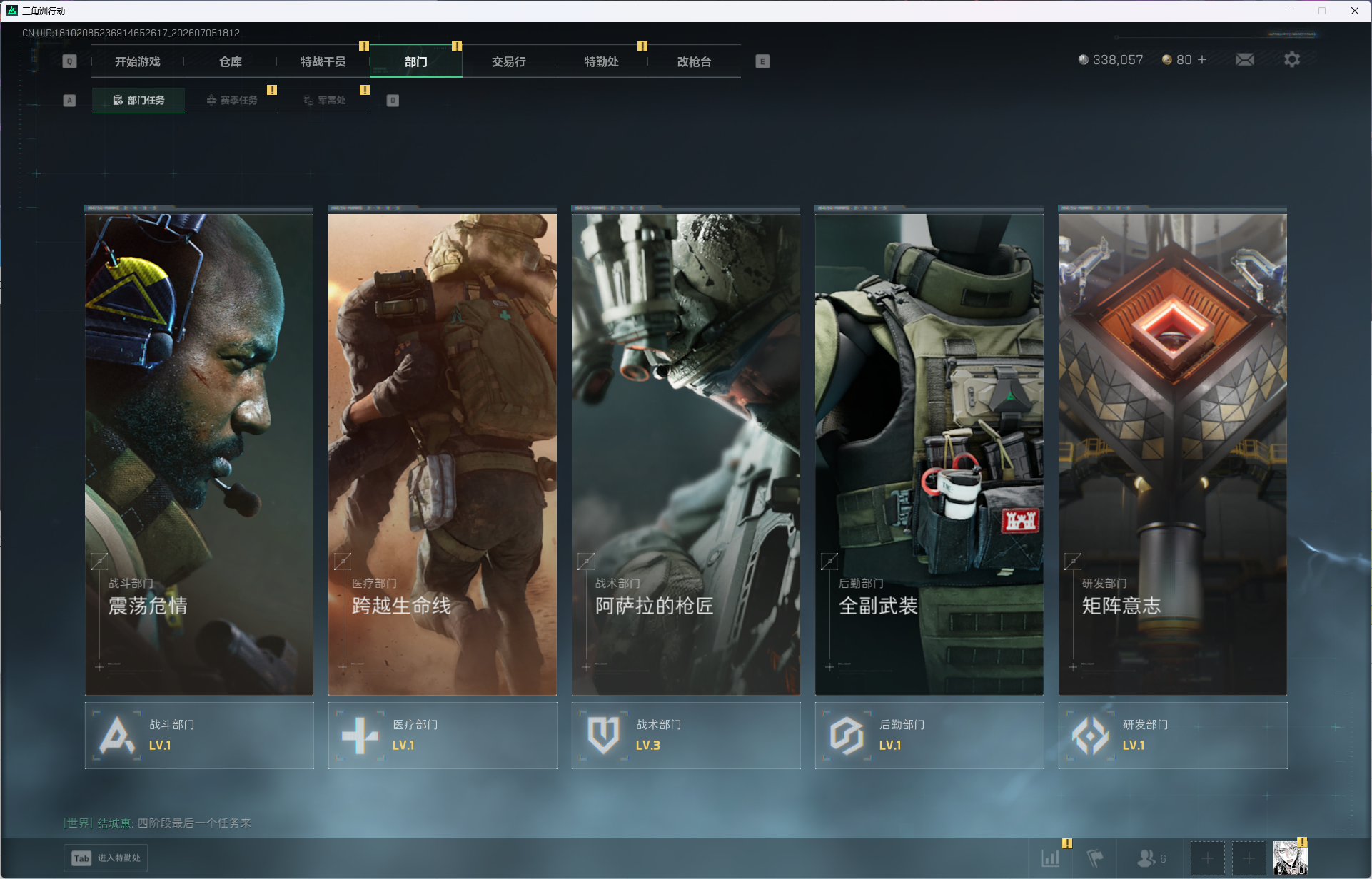1372x879 pixels.
Task: Open the friends list icon showing 6
Action: 1151,858
